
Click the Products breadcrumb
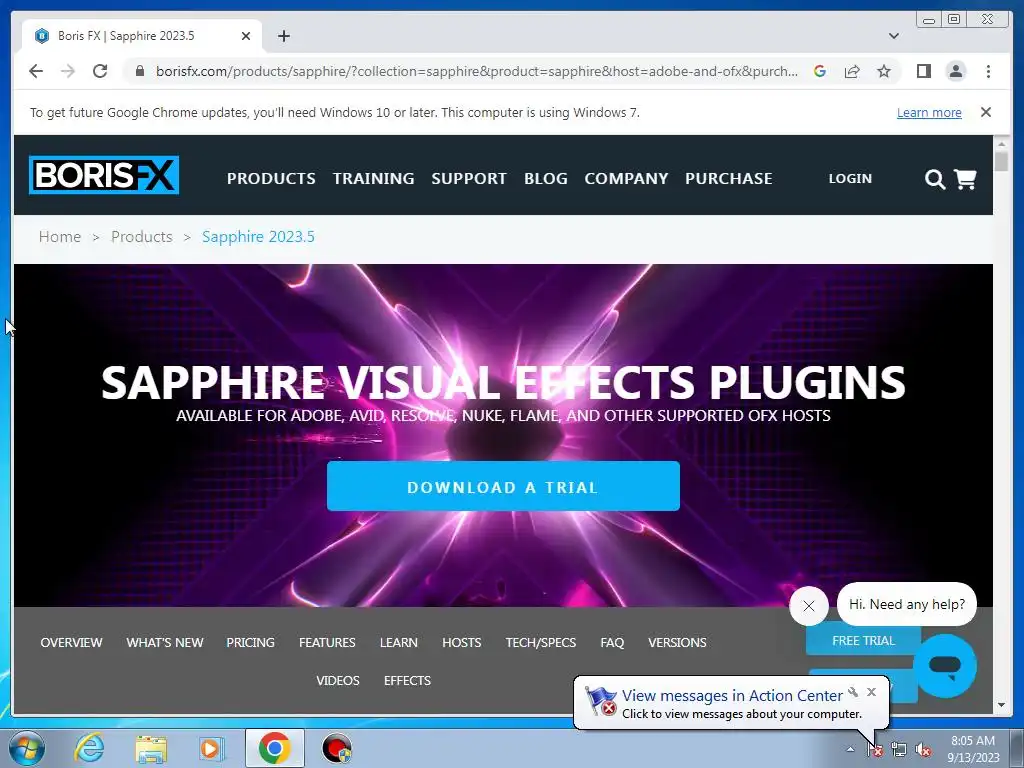(x=142, y=236)
